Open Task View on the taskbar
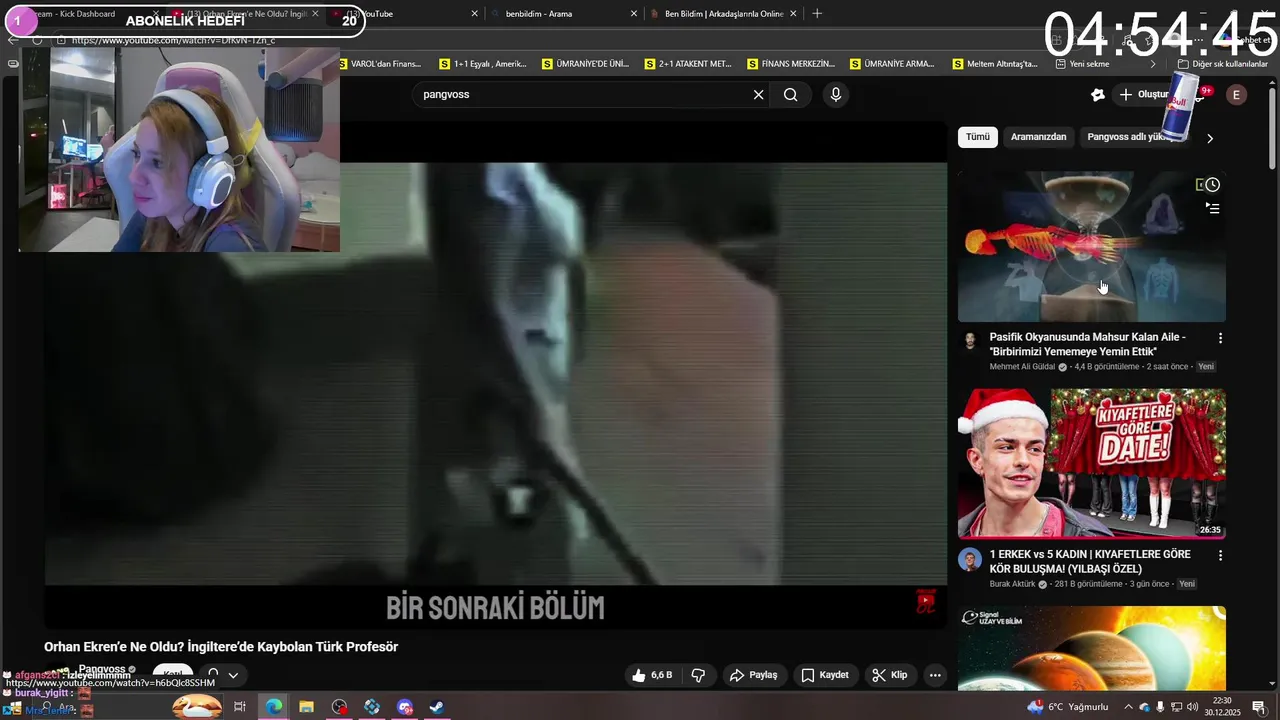This screenshot has width=1280, height=720. (x=240, y=707)
